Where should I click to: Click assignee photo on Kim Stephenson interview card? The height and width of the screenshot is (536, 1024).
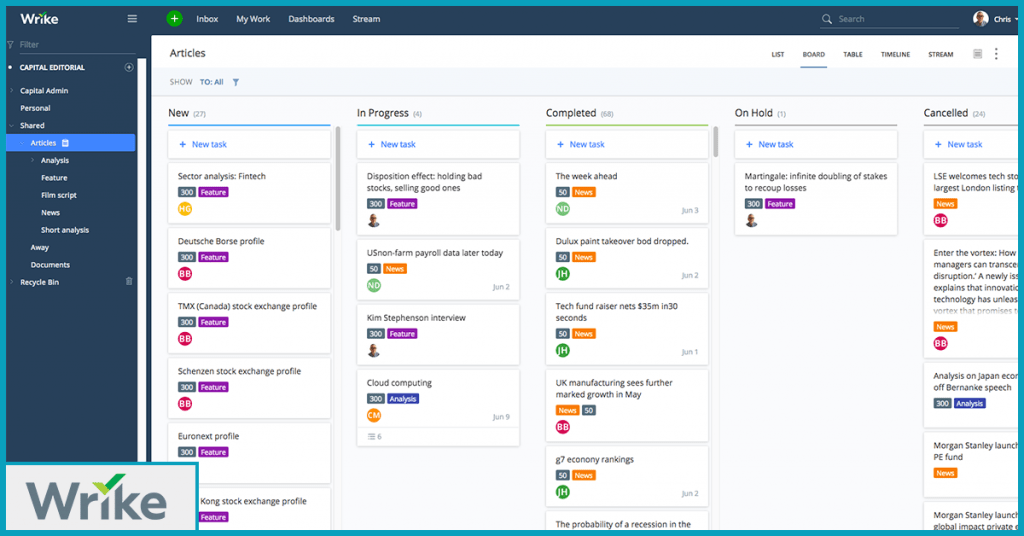[374, 351]
